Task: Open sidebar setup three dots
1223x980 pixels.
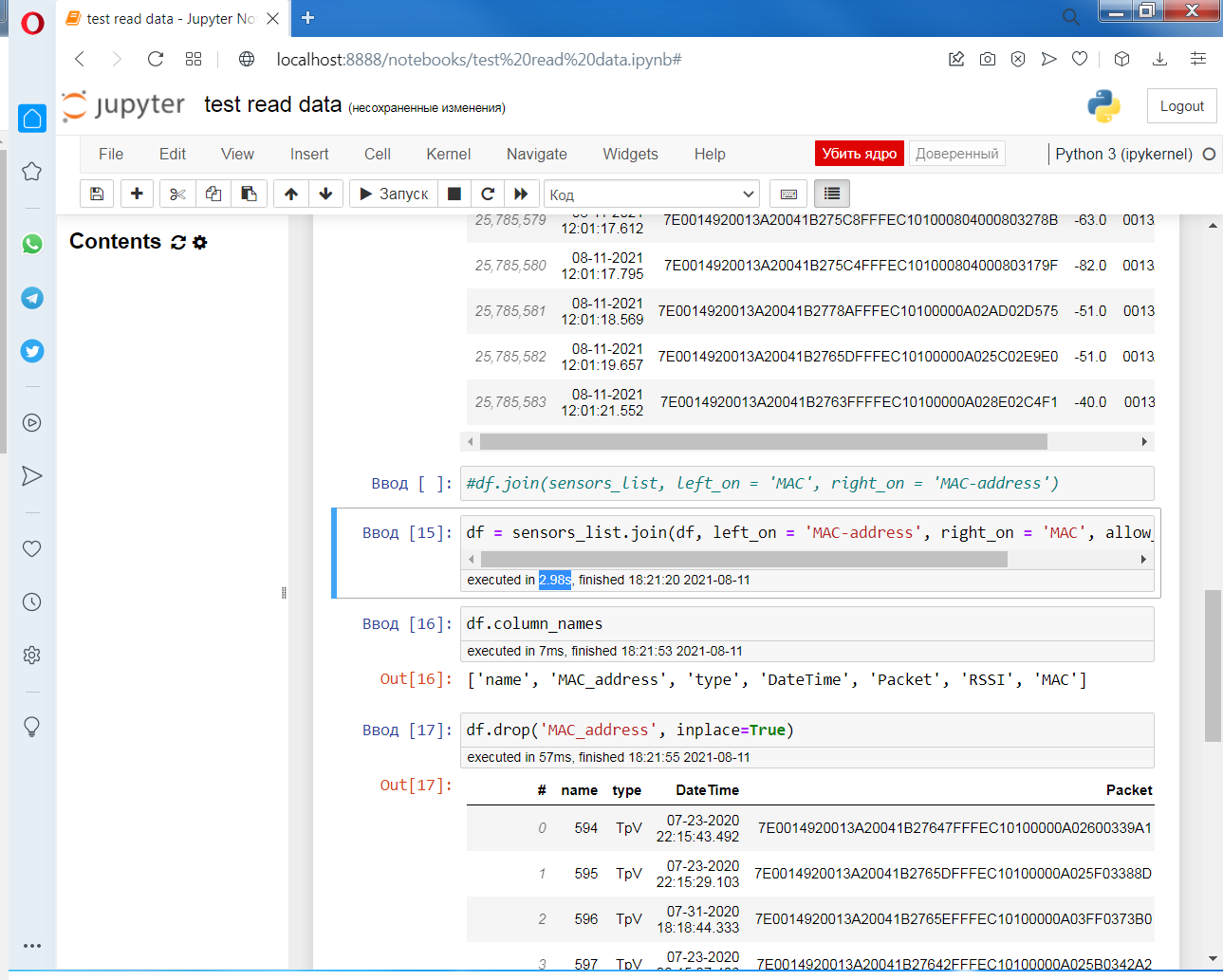Action: (32, 945)
